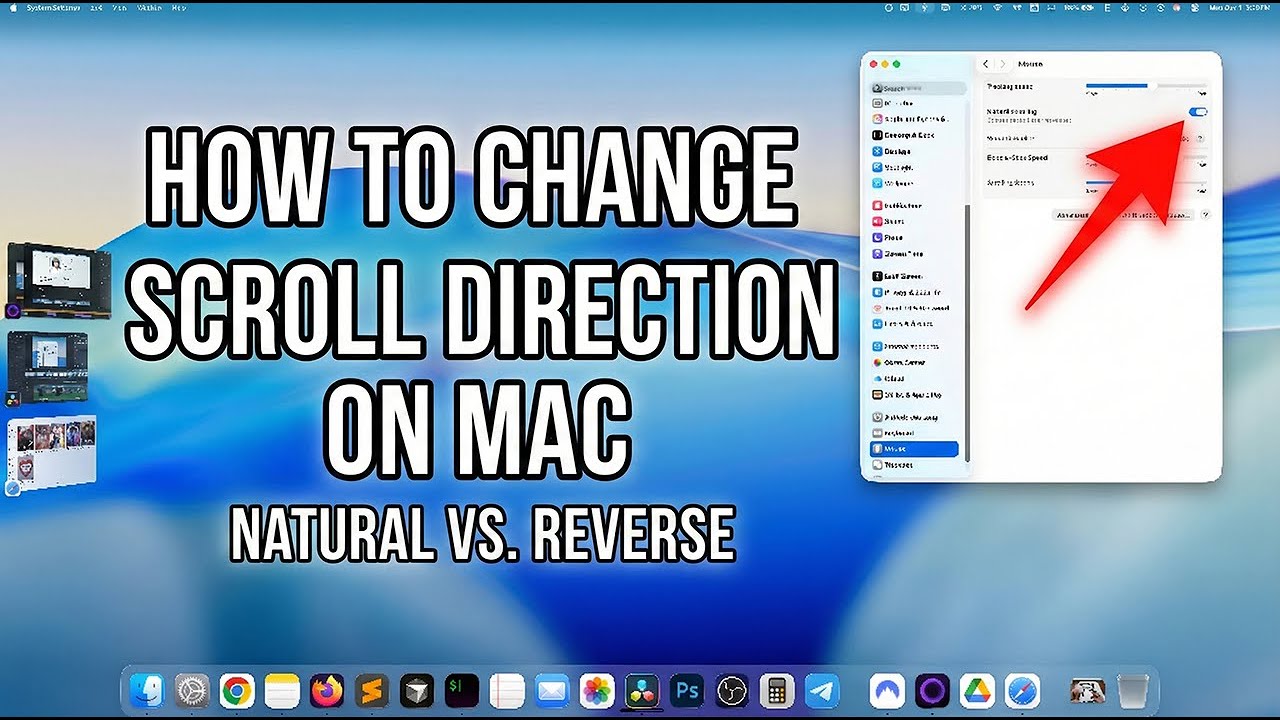Open the yellow Notes app in Dock
1280x720 pixels.
click(x=282, y=690)
